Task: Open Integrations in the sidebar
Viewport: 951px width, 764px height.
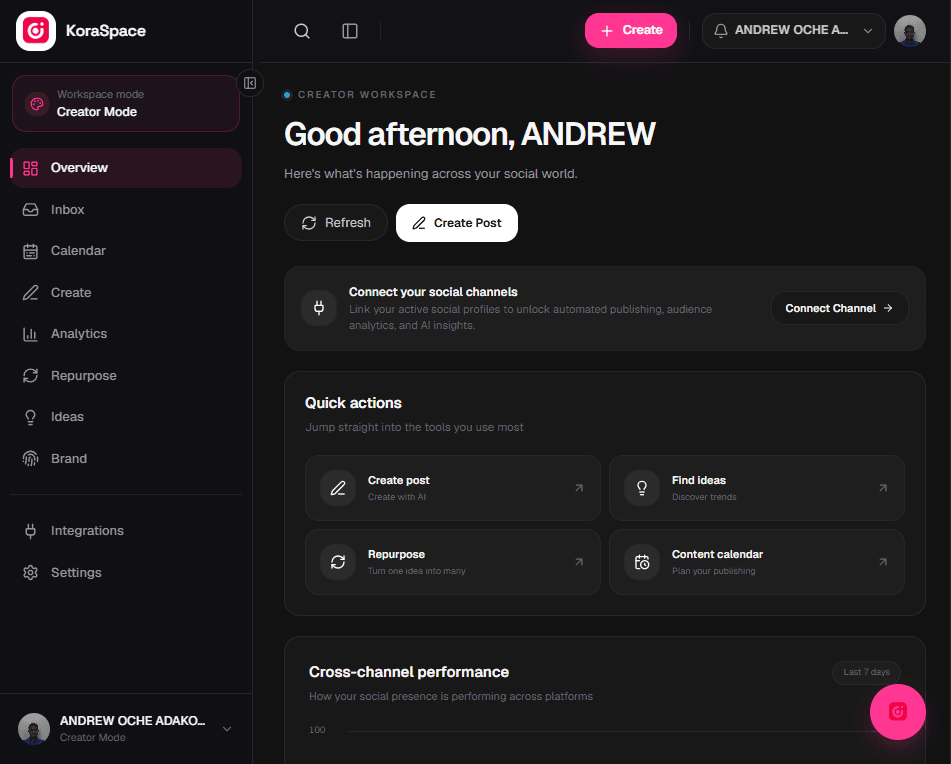Action: pos(126,531)
